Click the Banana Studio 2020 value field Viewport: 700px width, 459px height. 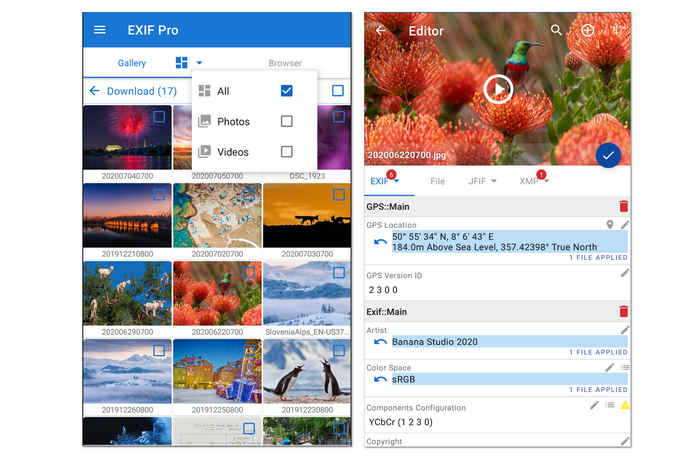(509, 342)
